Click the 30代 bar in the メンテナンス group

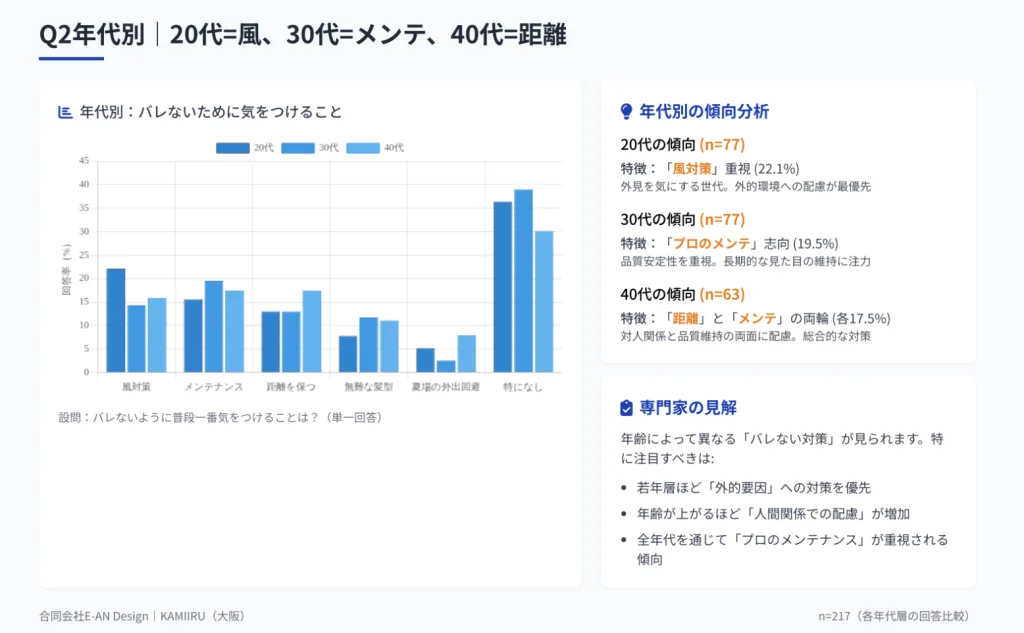(x=213, y=326)
